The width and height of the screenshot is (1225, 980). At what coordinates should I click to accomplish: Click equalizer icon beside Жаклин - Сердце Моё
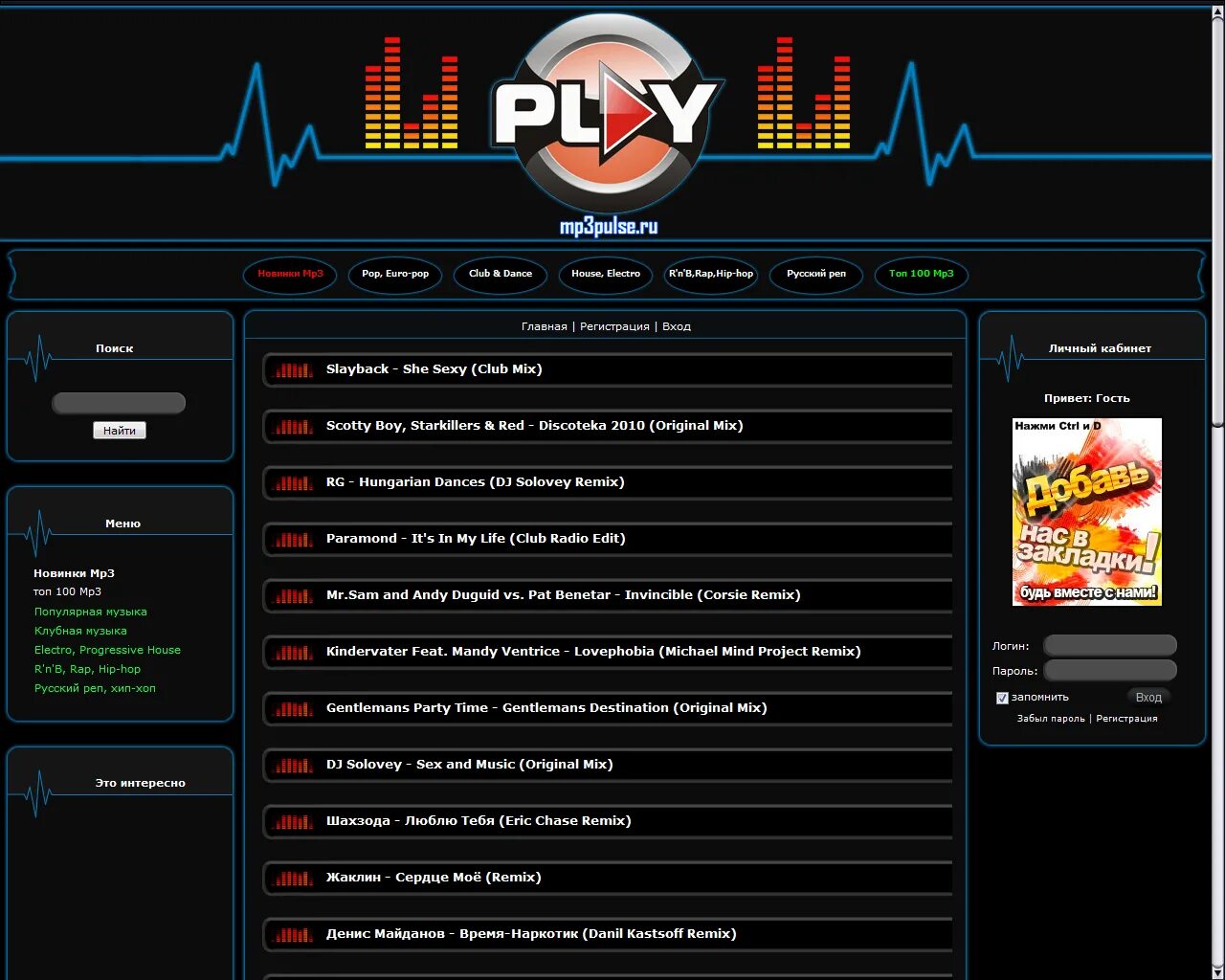[294, 879]
